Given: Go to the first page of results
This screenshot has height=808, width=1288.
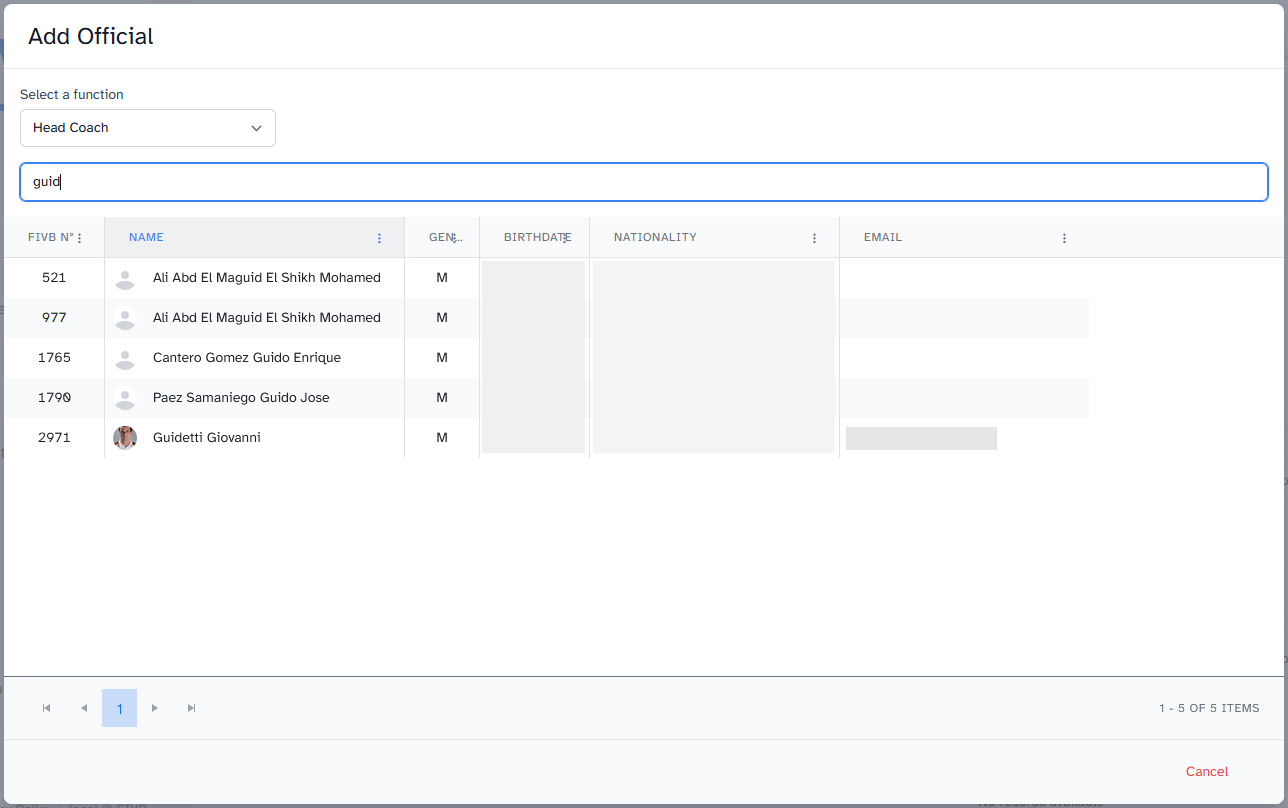Looking at the screenshot, I should point(47,708).
